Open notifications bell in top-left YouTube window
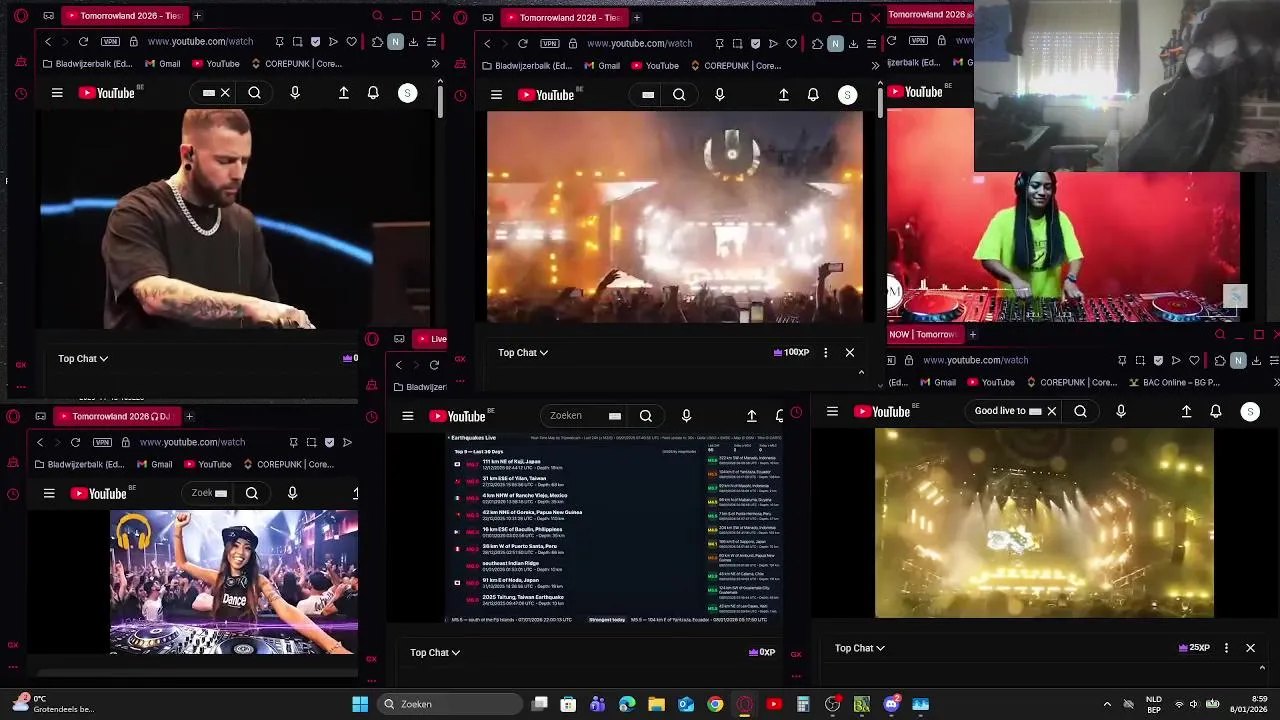 click(373, 93)
